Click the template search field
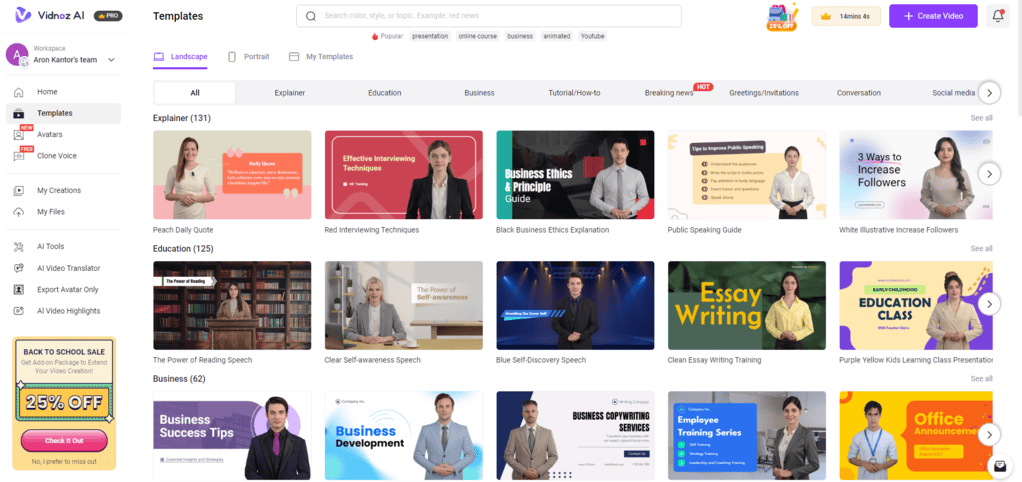1022x482 pixels. [x=489, y=16]
